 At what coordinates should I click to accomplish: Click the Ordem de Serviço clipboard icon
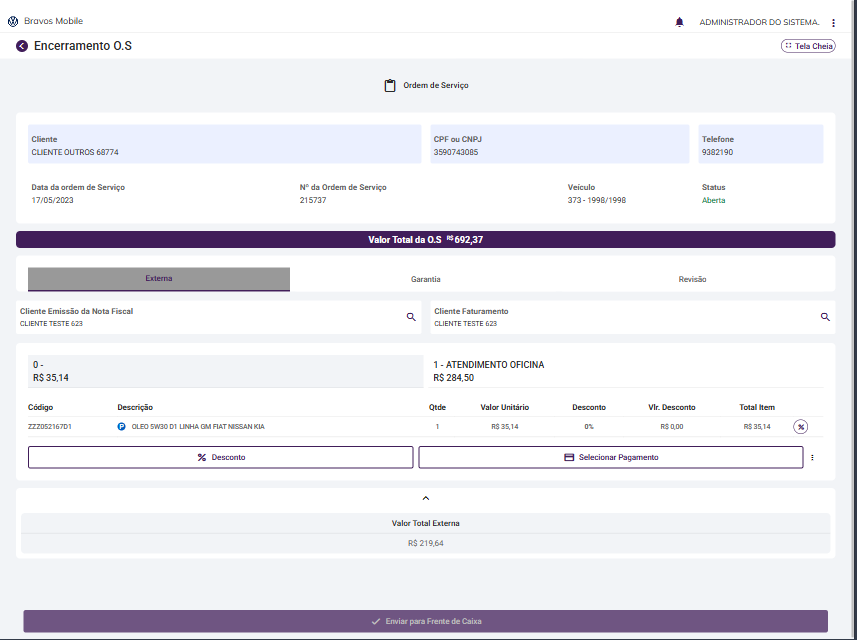click(390, 85)
